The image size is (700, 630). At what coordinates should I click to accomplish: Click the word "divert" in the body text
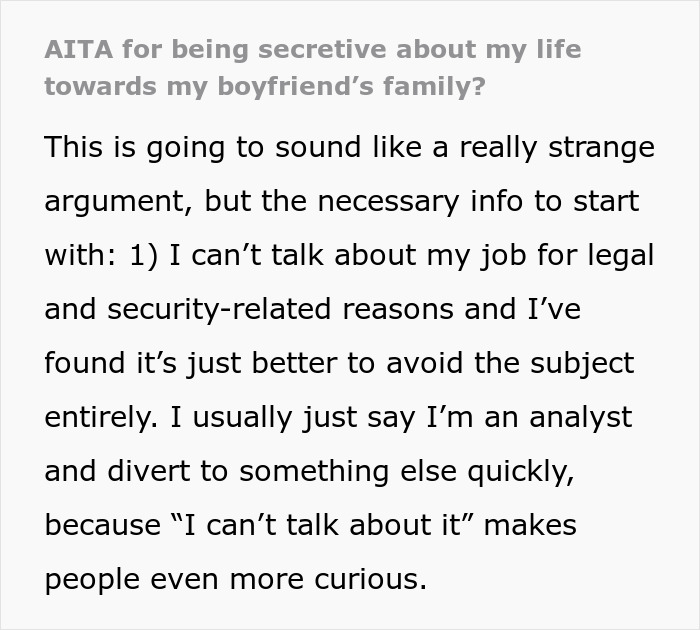(x=148, y=471)
